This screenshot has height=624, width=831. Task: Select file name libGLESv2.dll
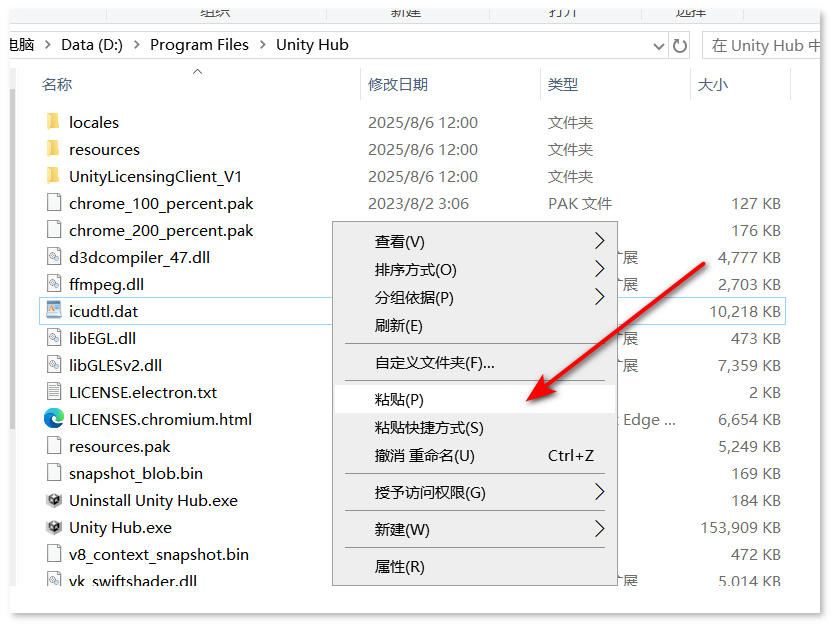(x=116, y=365)
